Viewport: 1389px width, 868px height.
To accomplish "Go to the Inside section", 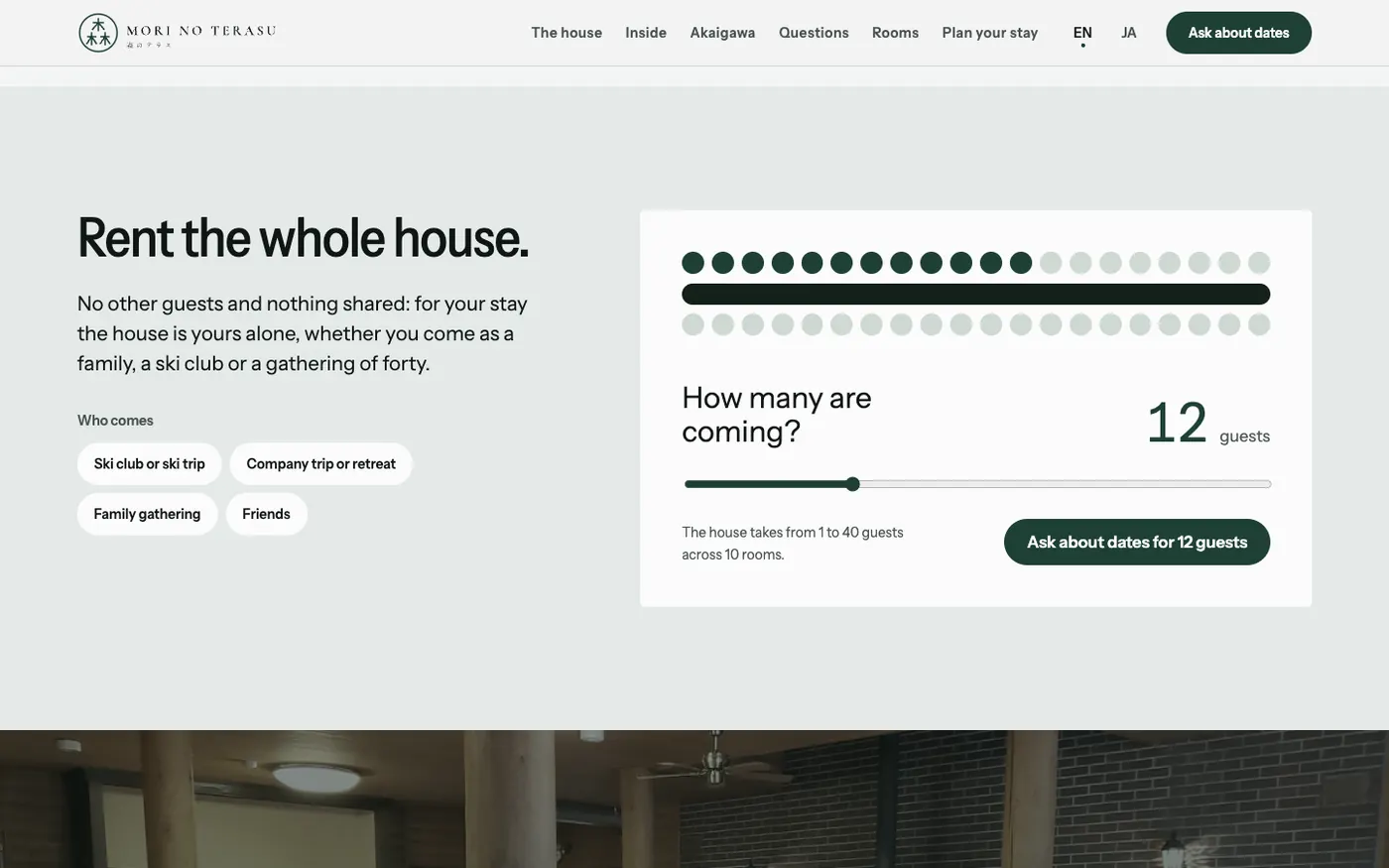I will (646, 33).
